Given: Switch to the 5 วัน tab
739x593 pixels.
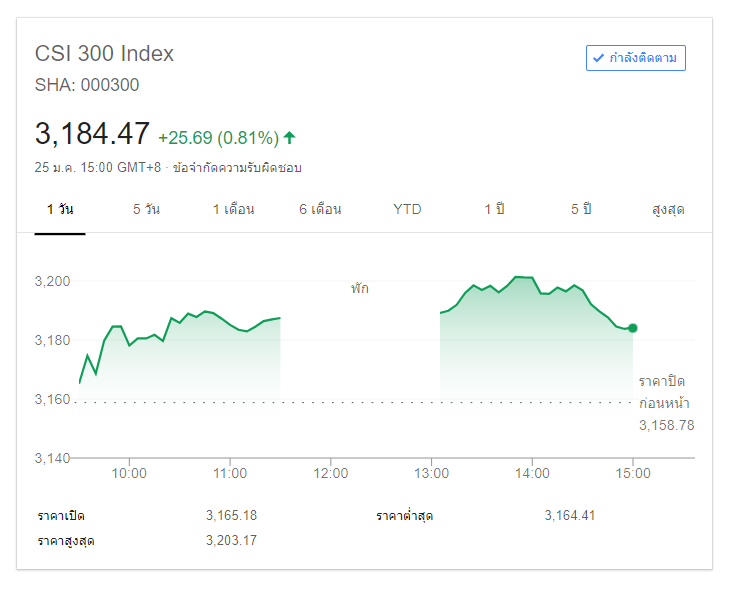Looking at the screenshot, I should click(x=146, y=209).
